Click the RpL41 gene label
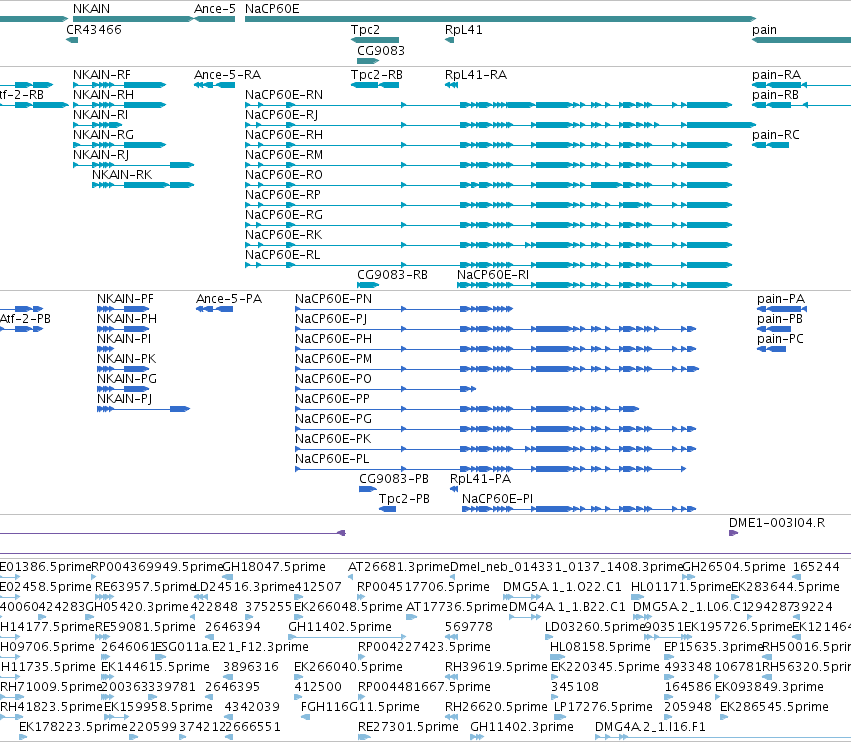 (x=463, y=29)
